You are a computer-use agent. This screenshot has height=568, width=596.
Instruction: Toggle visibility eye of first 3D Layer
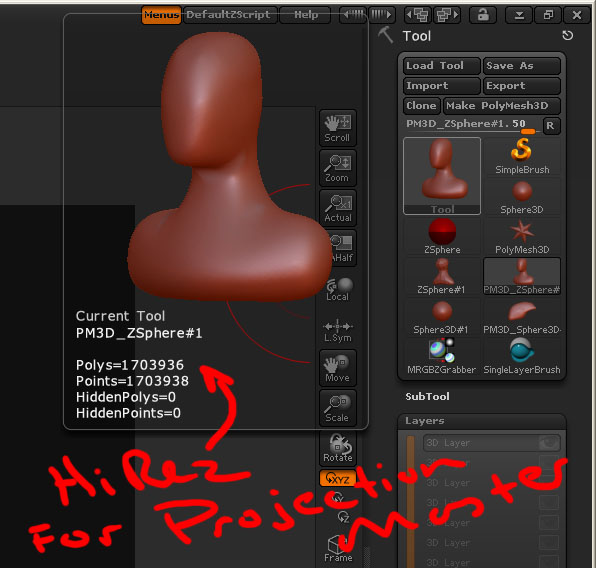click(x=548, y=443)
